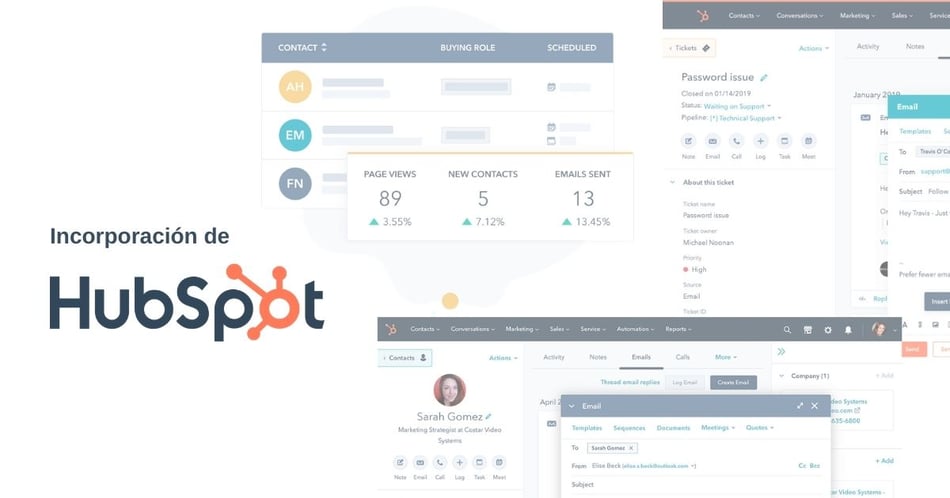Click the Log icon under Sarah Gomez

click(460, 463)
